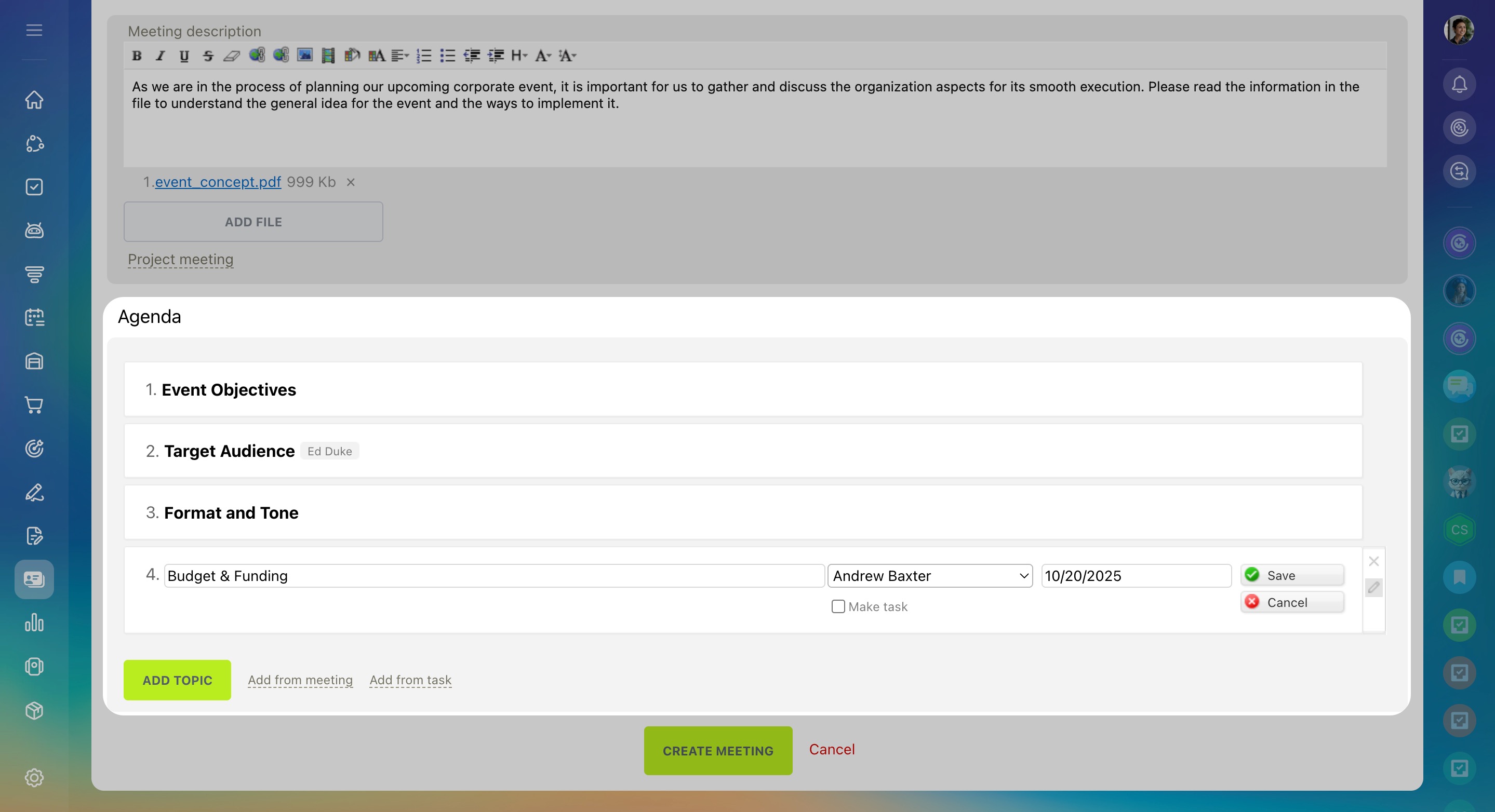Open the calendar icon in left sidebar

pyautogui.click(x=34, y=317)
